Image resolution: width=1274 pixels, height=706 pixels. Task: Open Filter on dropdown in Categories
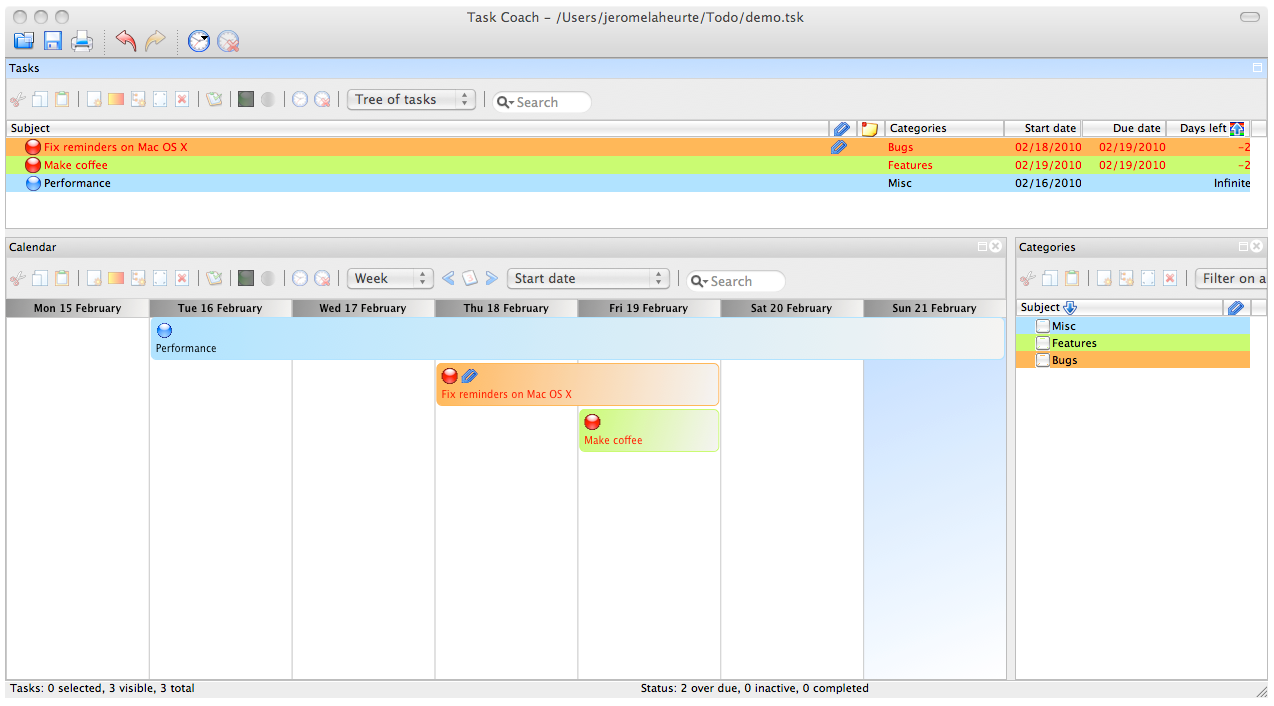click(1231, 279)
